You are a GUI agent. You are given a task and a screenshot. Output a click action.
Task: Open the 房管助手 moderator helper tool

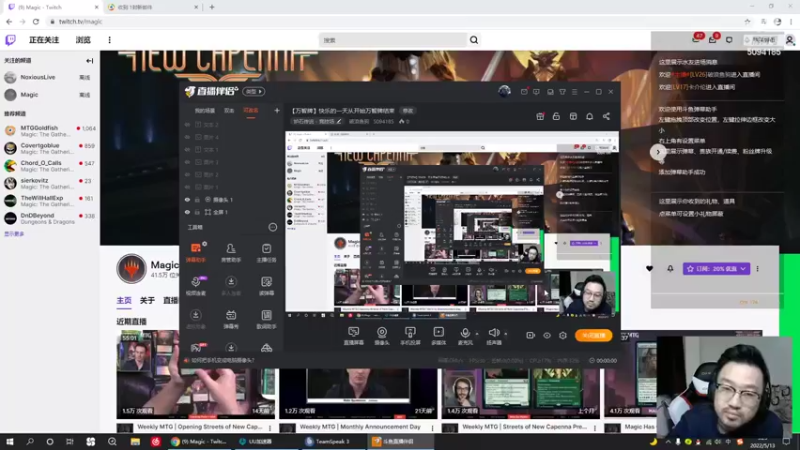coord(231,253)
